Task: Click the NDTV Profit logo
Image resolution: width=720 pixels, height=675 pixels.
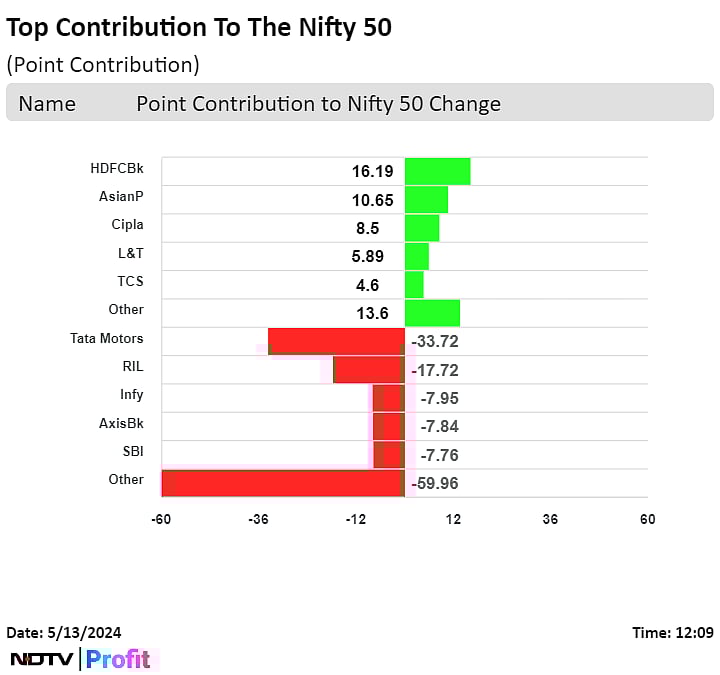Action: 80,659
